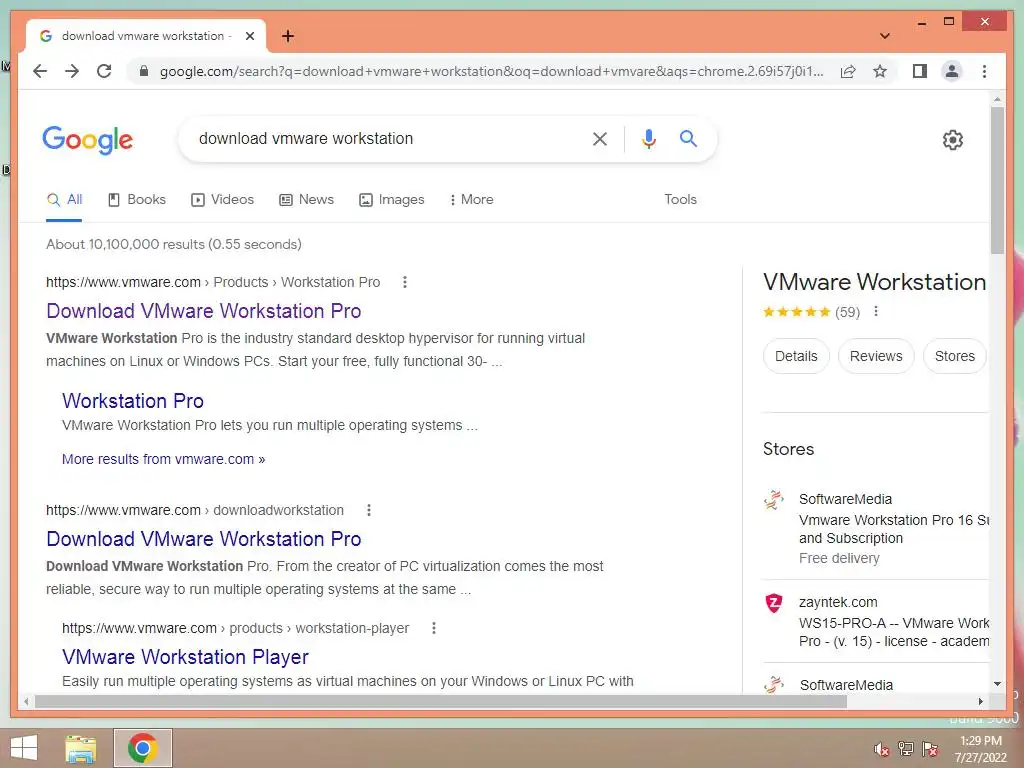This screenshot has width=1024, height=768.
Task: Open Chrome's three-dot menu
Action: click(x=984, y=71)
